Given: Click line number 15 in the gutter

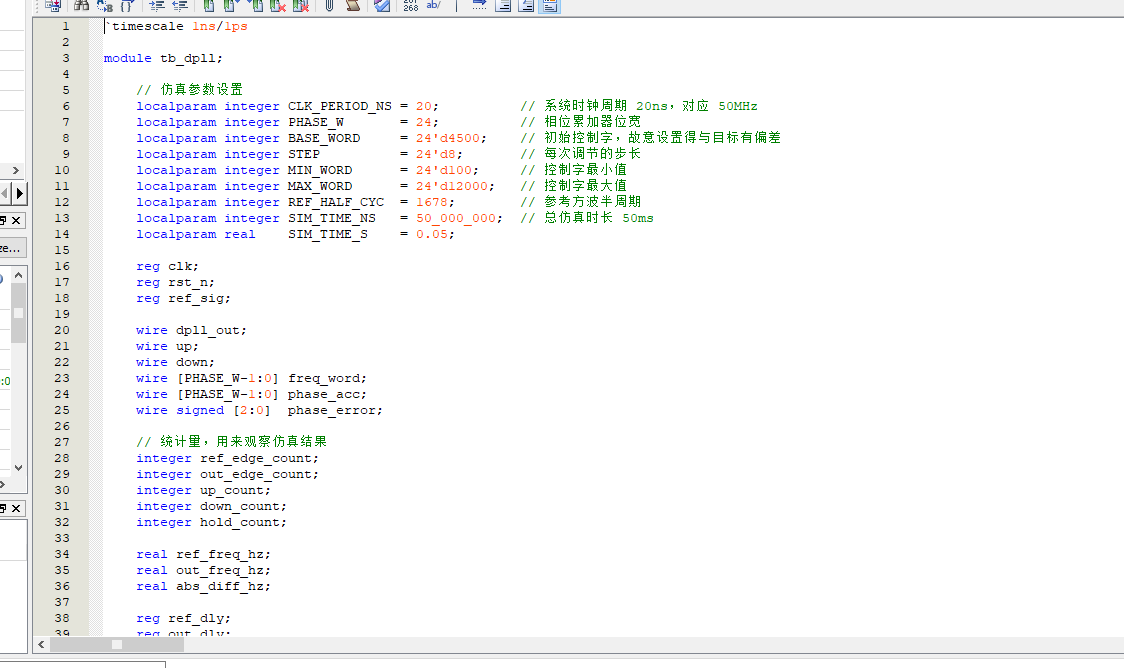Looking at the screenshot, I should tap(62, 250).
